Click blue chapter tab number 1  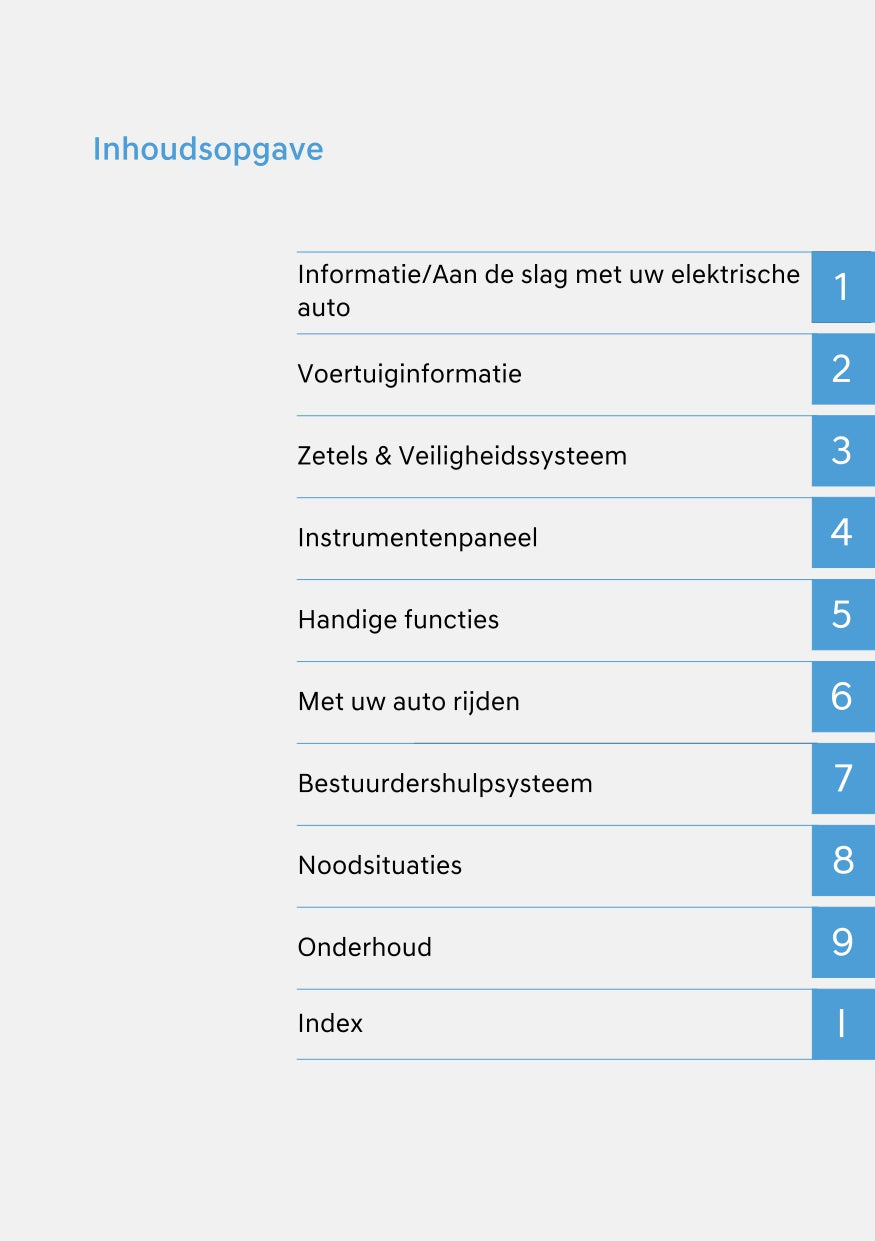[842, 288]
